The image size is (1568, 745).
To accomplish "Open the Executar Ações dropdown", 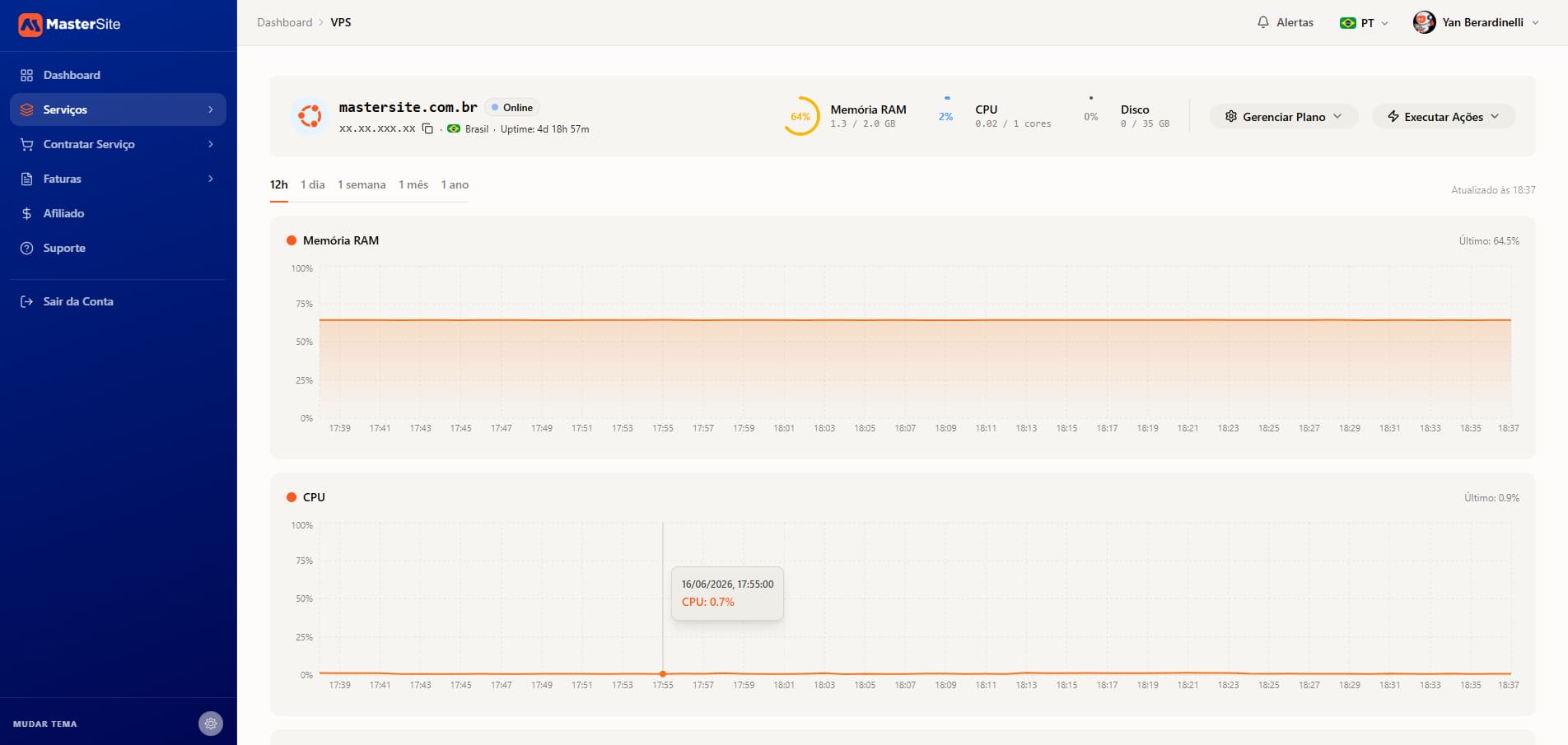I will click(1444, 116).
